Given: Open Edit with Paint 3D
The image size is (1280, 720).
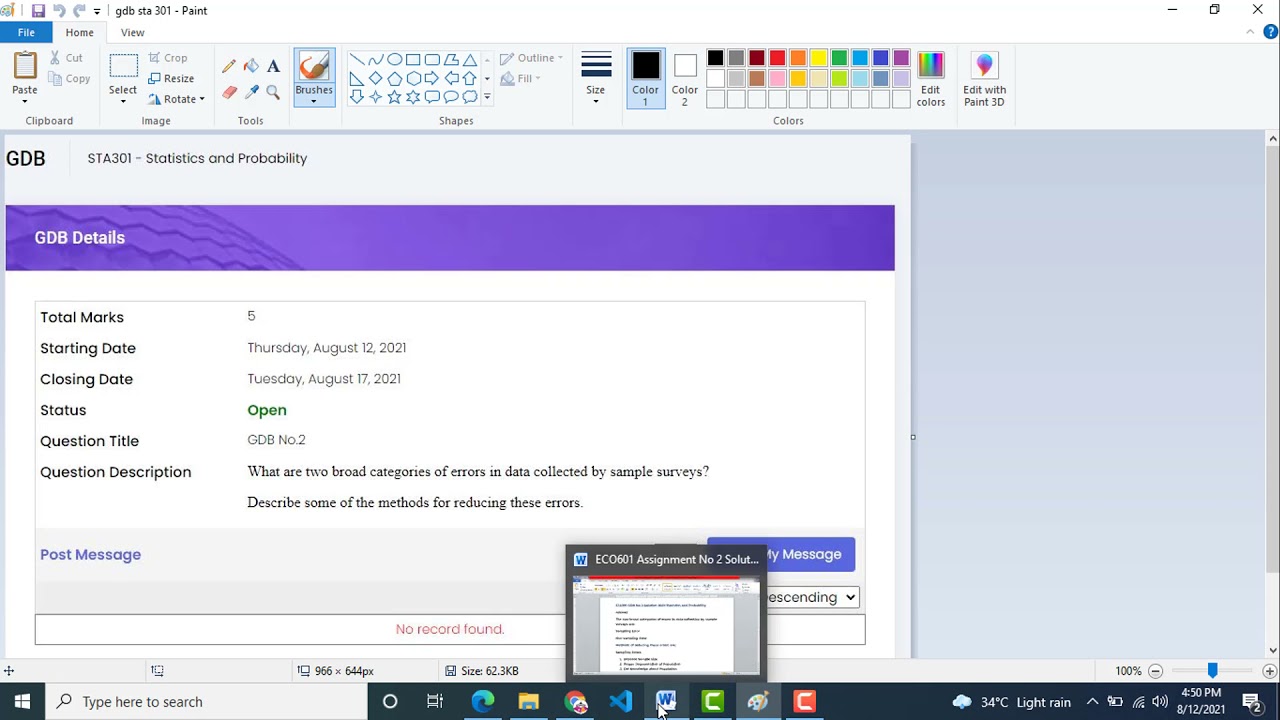Looking at the screenshot, I should tap(984, 79).
